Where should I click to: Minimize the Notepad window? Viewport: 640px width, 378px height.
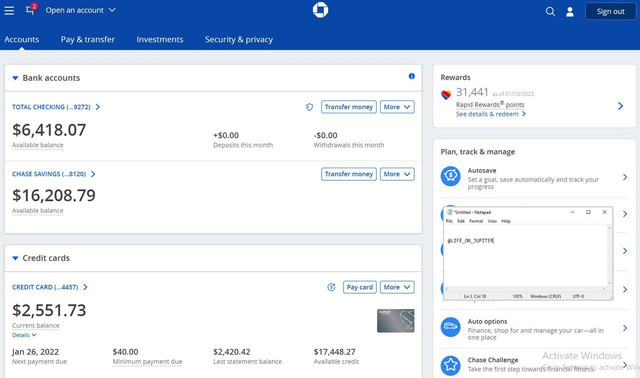(572, 212)
